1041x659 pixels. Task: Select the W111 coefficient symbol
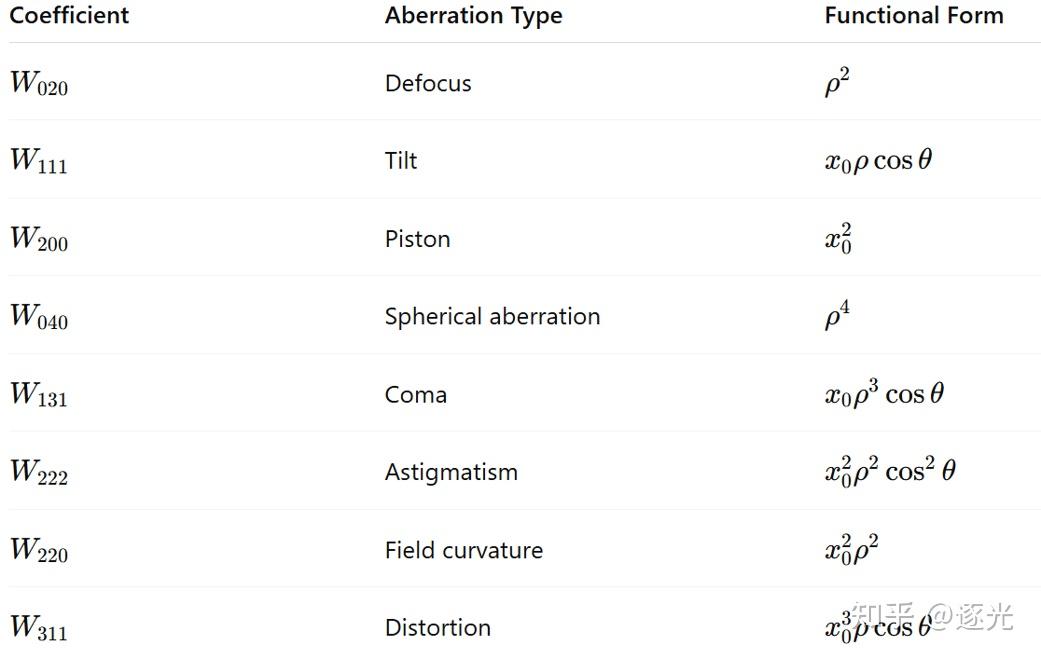pyautogui.click(x=39, y=162)
